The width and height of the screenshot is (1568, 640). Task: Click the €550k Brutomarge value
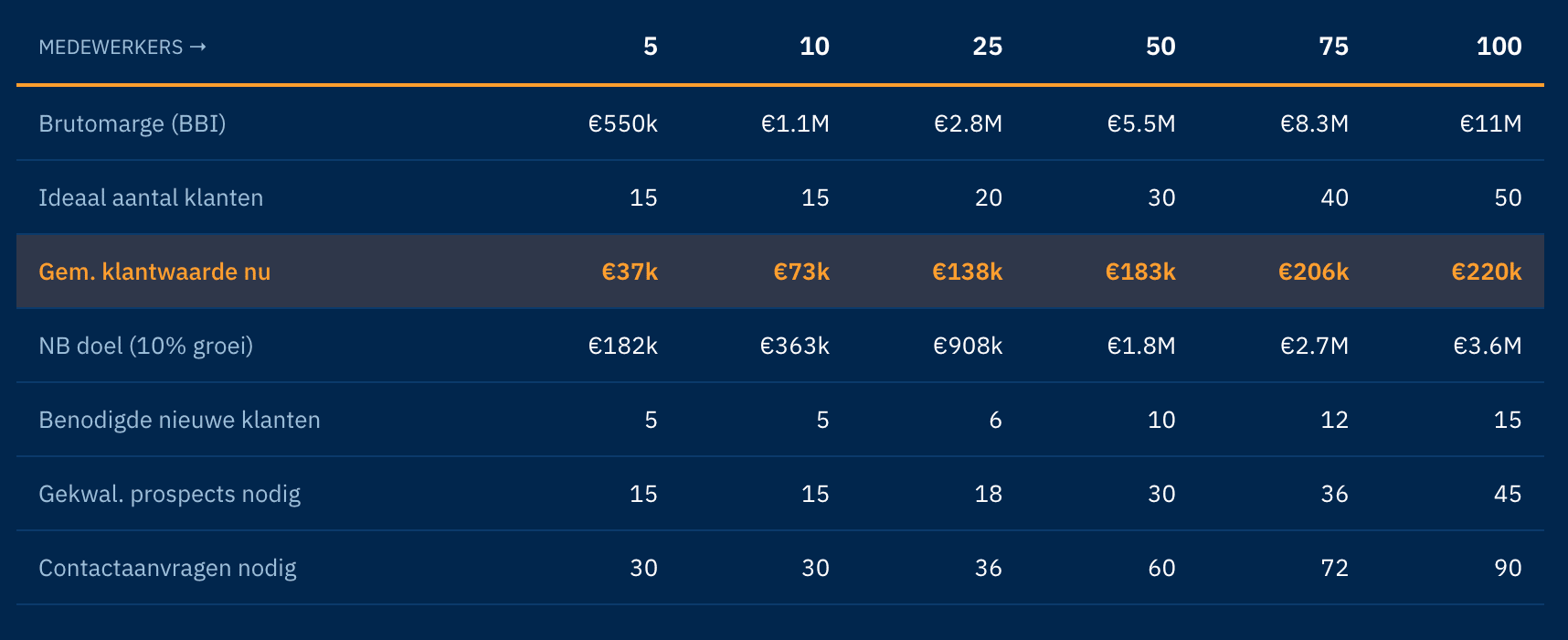[x=622, y=123]
